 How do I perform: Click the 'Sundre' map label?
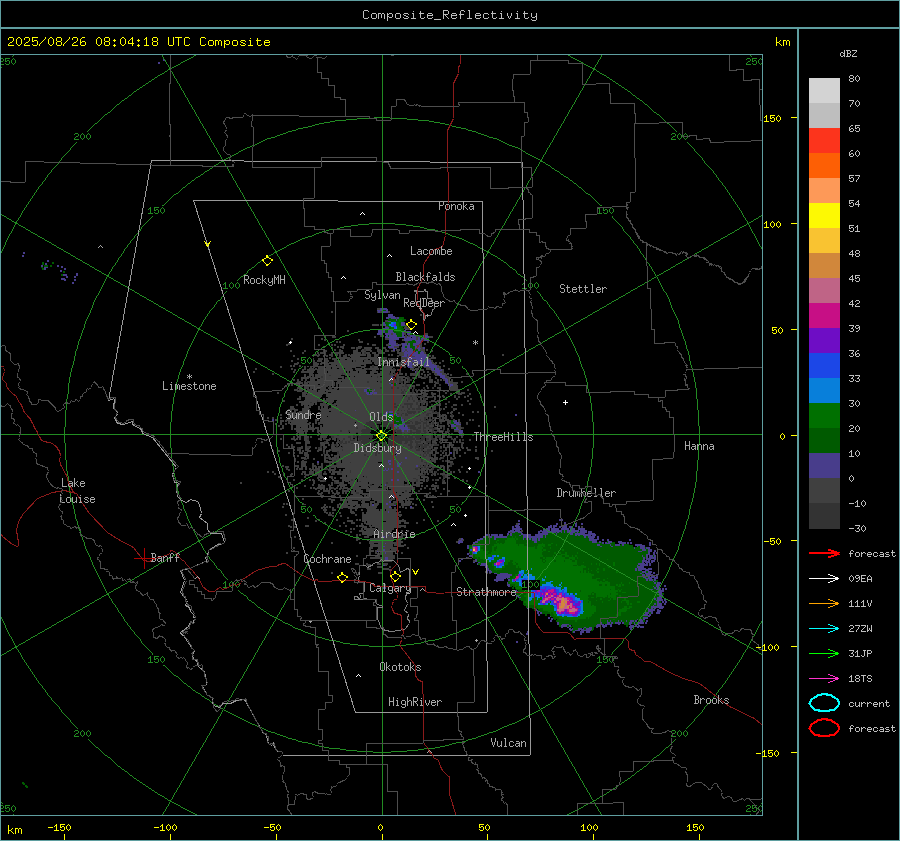[303, 414]
